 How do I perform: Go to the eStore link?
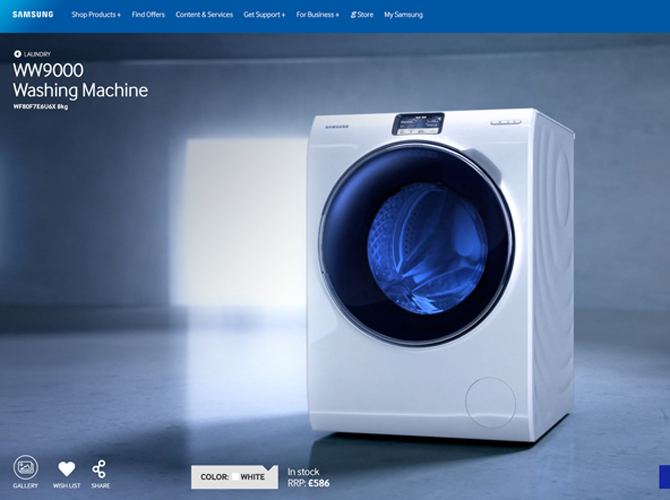[362, 15]
